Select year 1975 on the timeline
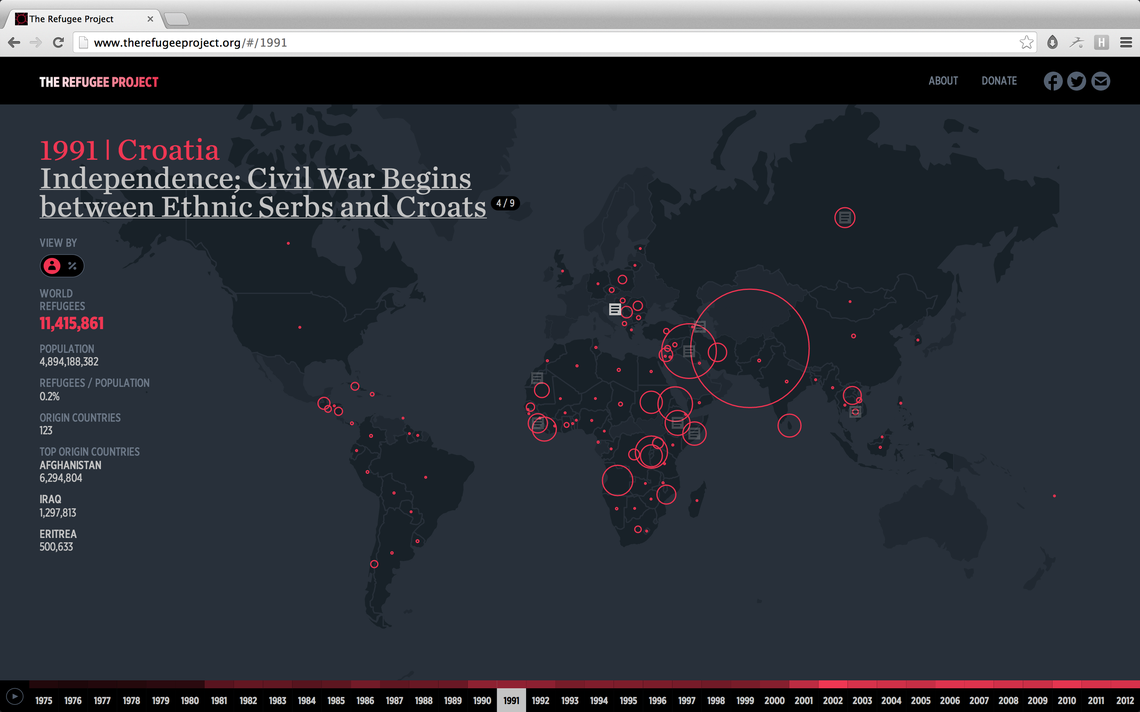Image resolution: width=1140 pixels, height=712 pixels. click(43, 700)
